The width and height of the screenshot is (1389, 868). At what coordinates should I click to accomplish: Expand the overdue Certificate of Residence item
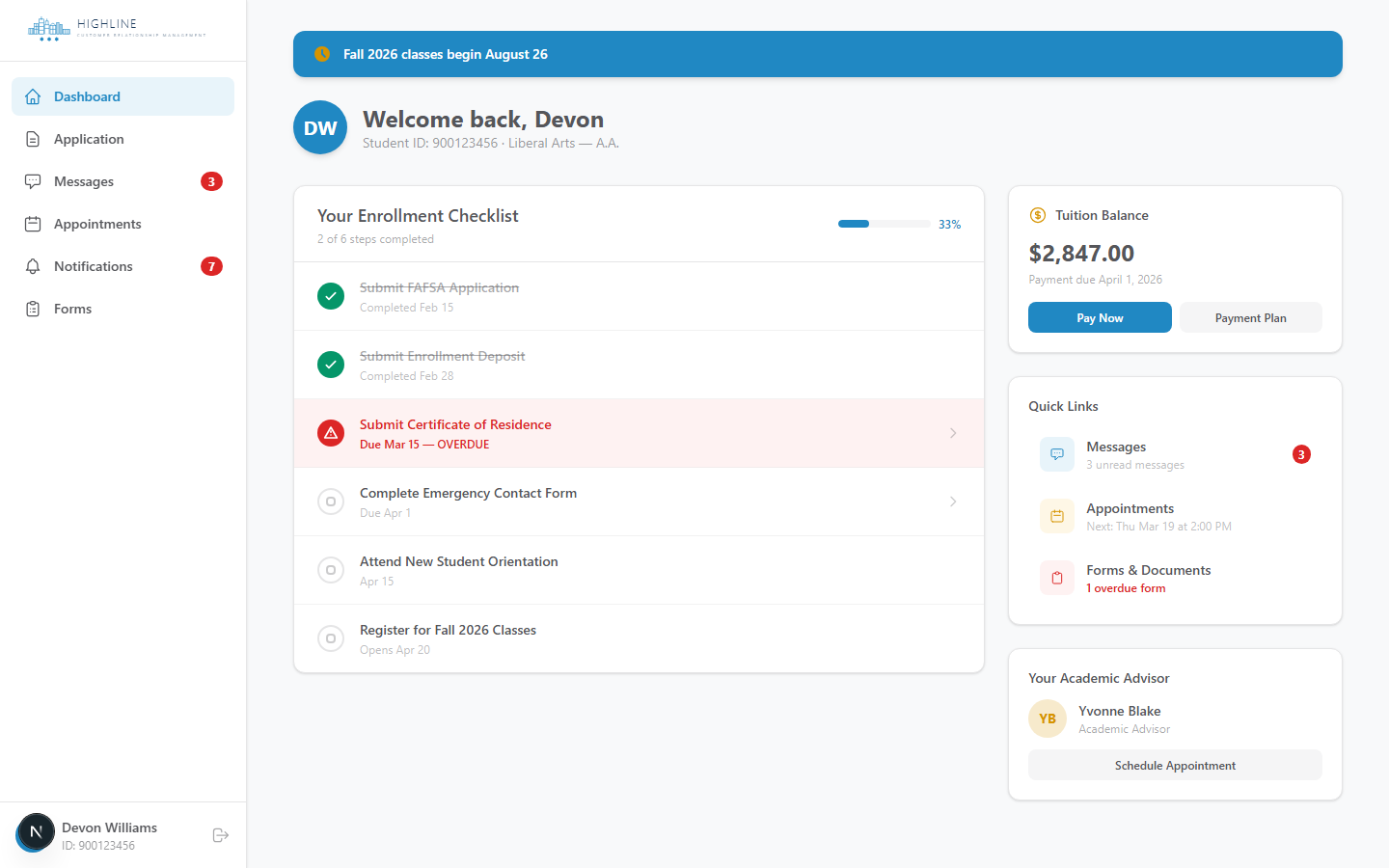(953, 433)
